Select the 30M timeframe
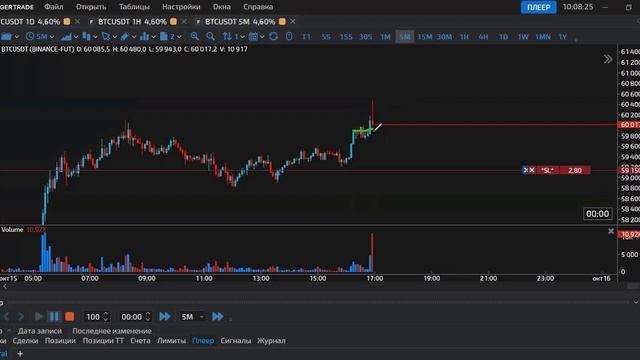Image resolution: width=640 pixels, height=360 pixels. pyautogui.click(x=444, y=37)
